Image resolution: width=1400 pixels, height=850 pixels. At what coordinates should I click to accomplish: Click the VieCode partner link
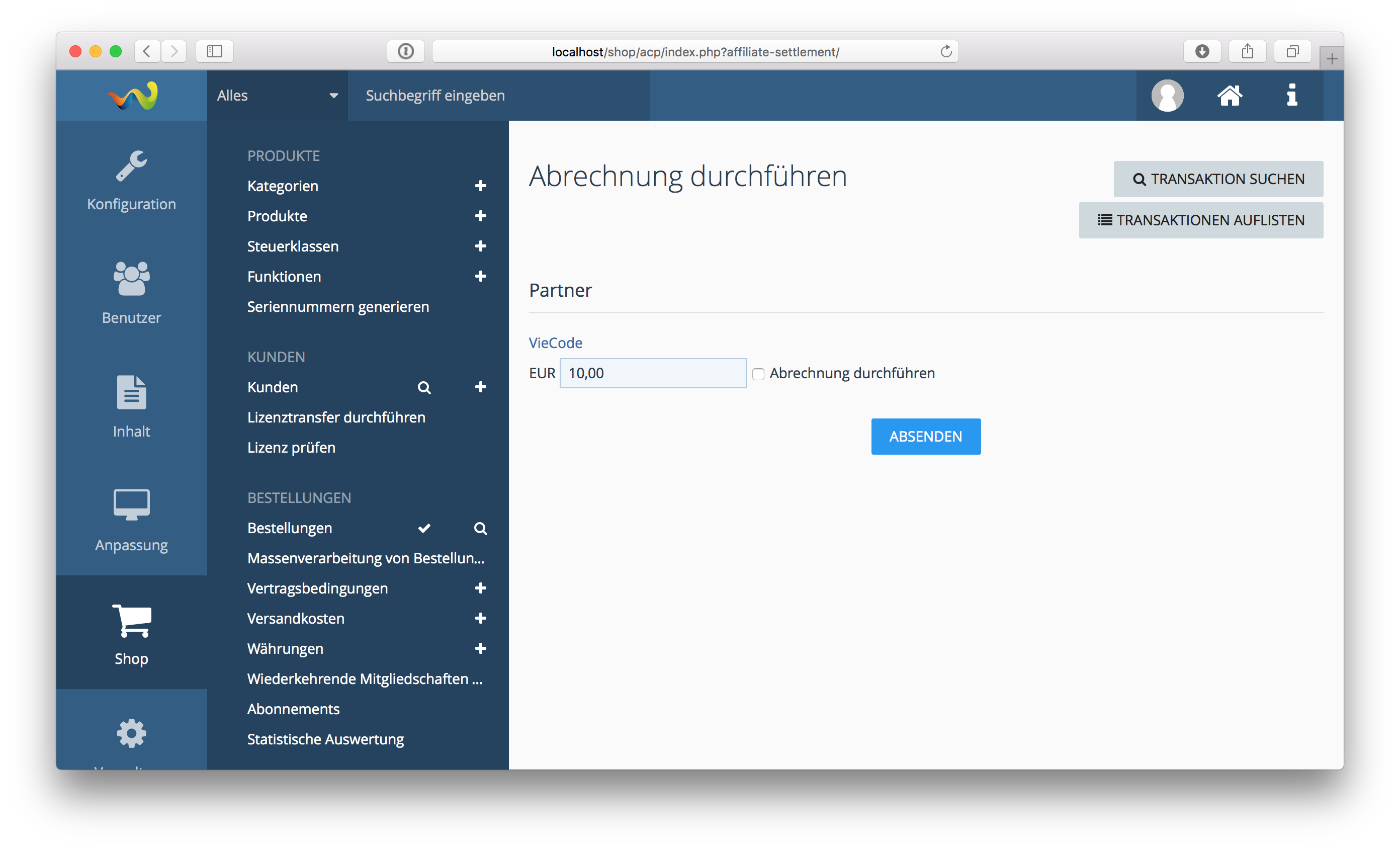point(555,343)
